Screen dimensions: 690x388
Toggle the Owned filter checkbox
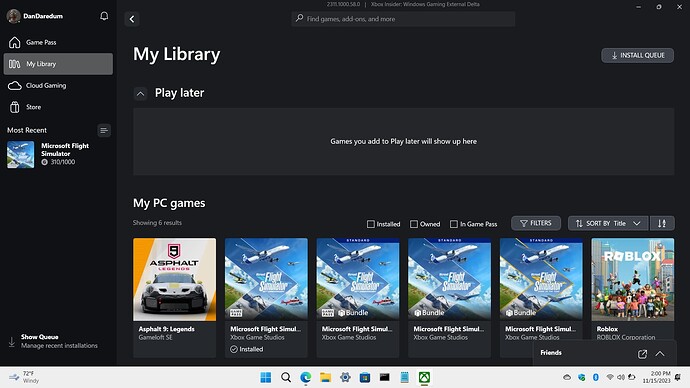414,224
